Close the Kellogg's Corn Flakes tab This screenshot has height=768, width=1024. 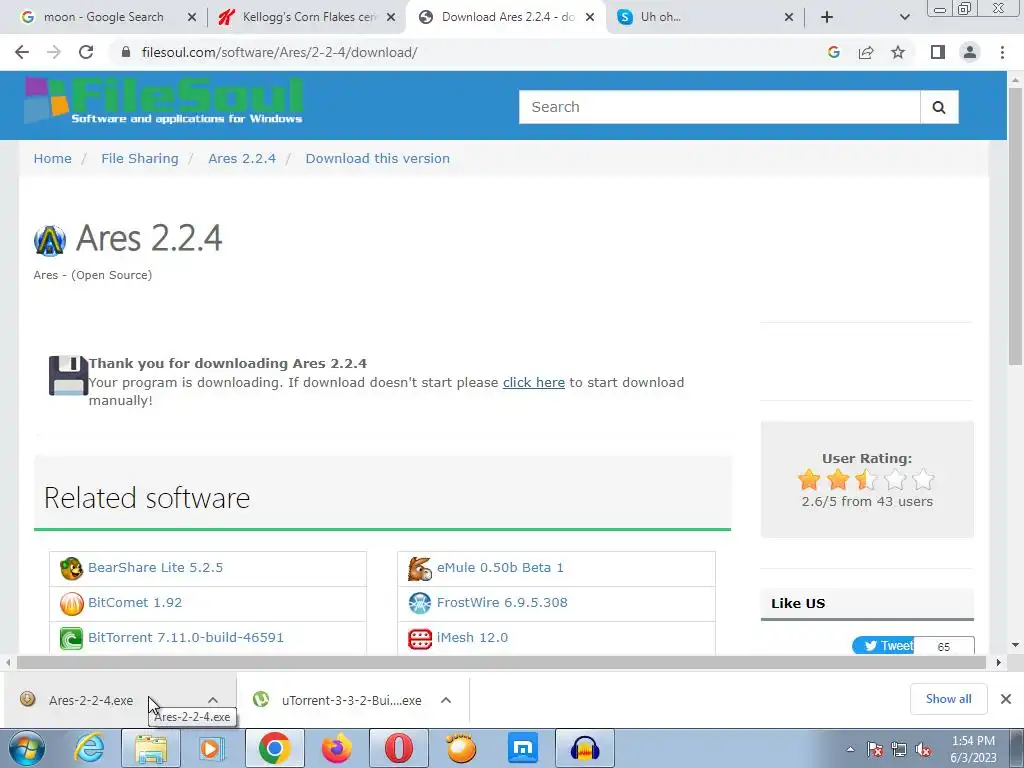click(391, 18)
